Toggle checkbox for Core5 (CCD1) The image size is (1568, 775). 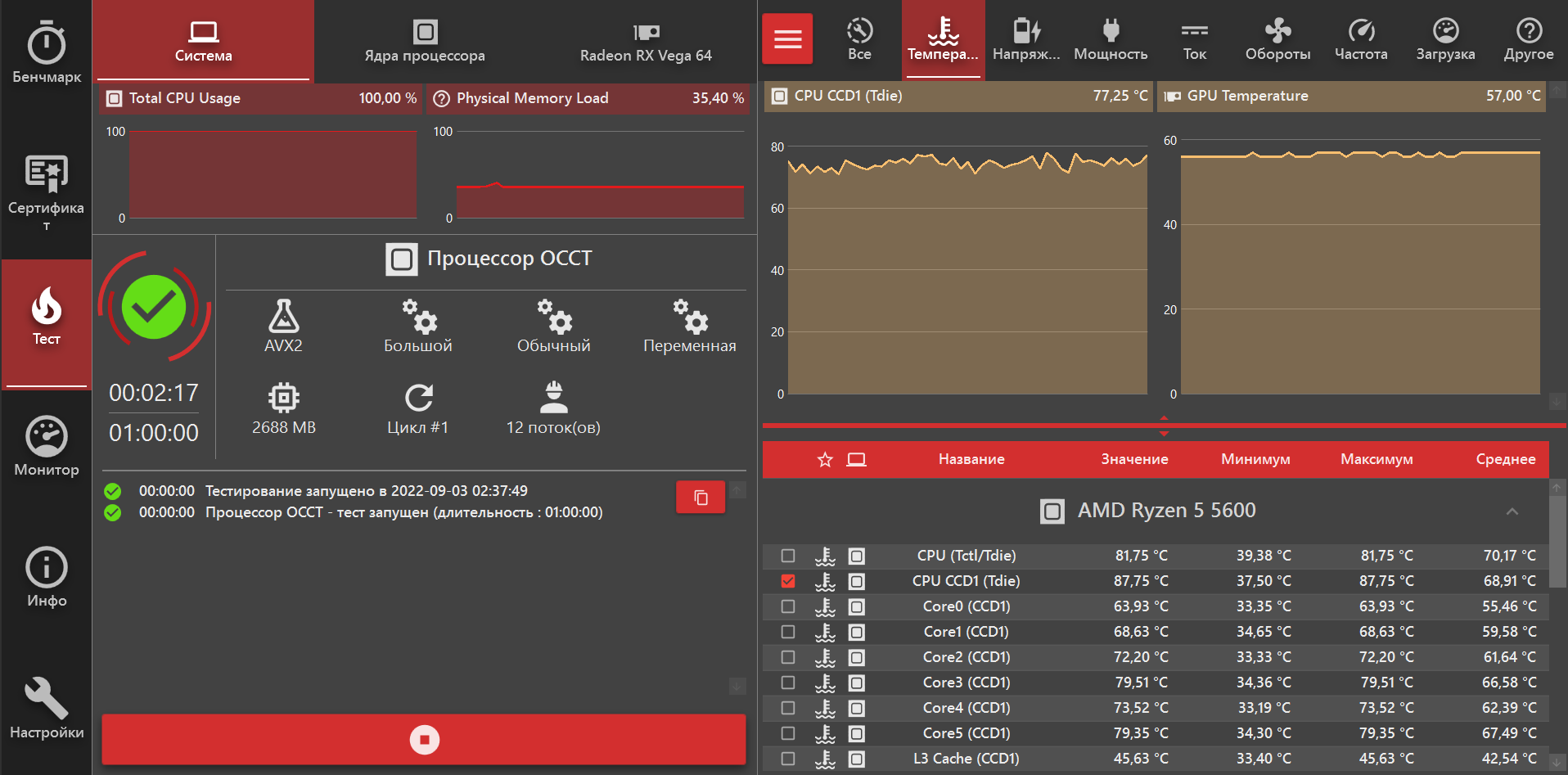788,733
